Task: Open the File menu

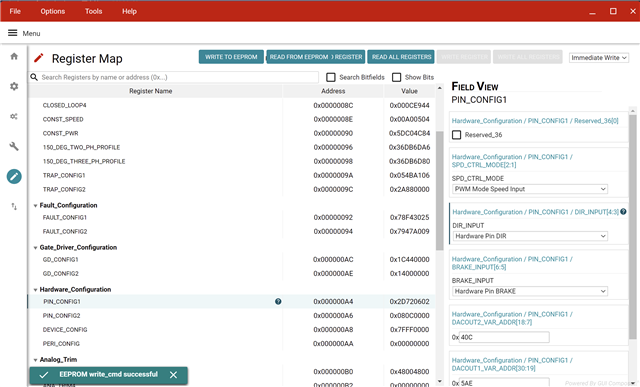Action: pyautogui.click(x=15, y=11)
